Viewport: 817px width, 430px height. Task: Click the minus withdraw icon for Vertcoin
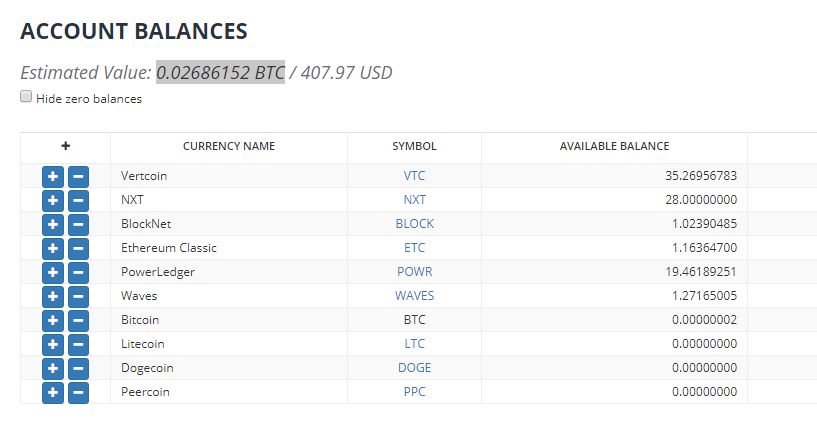[78, 176]
